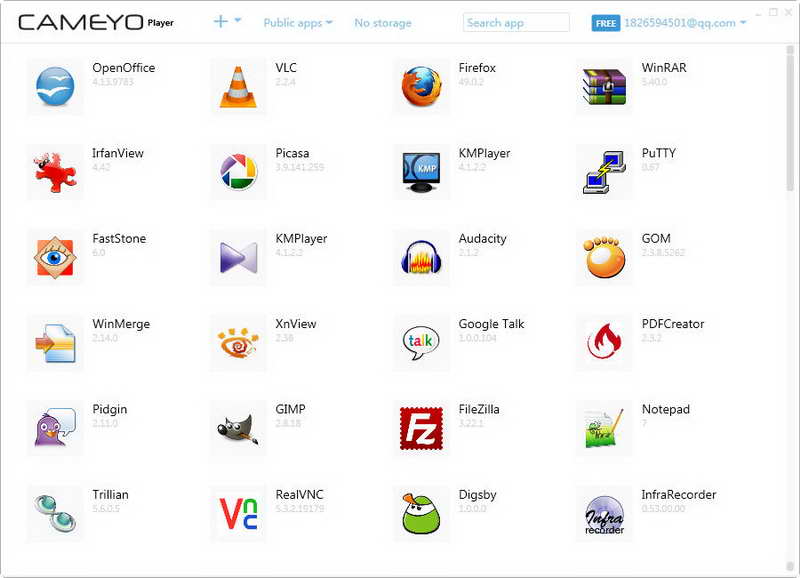Select the Firefox app icon
The height and width of the screenshot is (578, 800).
[421, 86]
